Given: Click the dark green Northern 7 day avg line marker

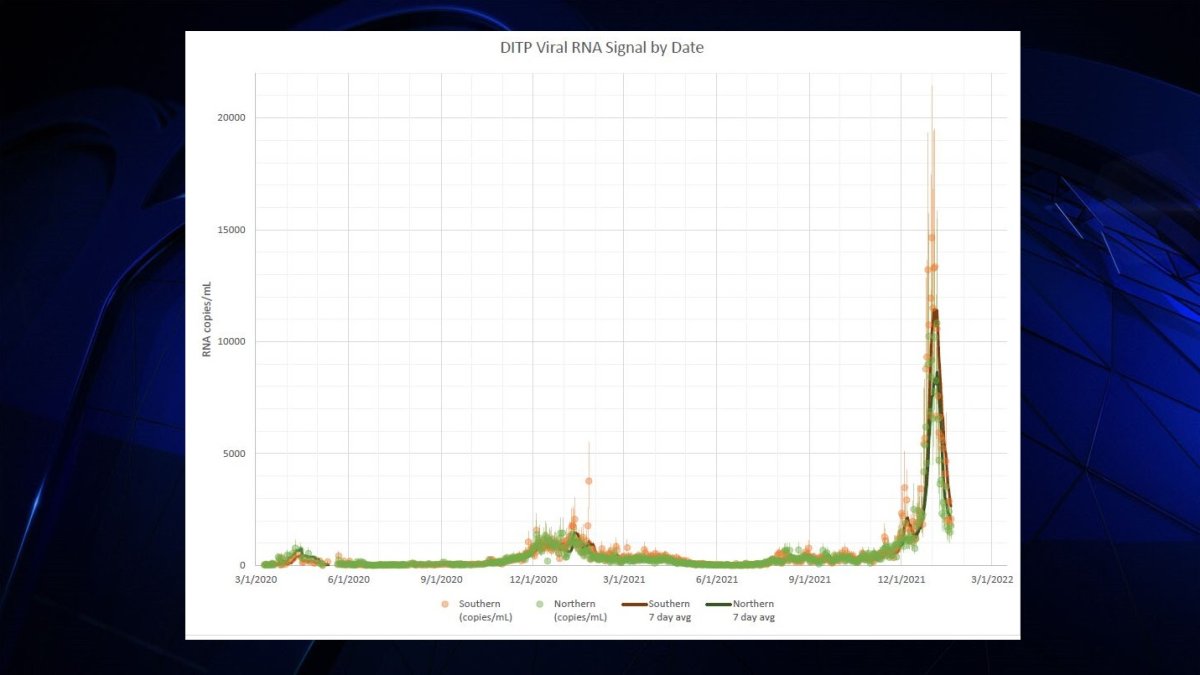Looking at the screenshot, I should click(x=718, y=605).
